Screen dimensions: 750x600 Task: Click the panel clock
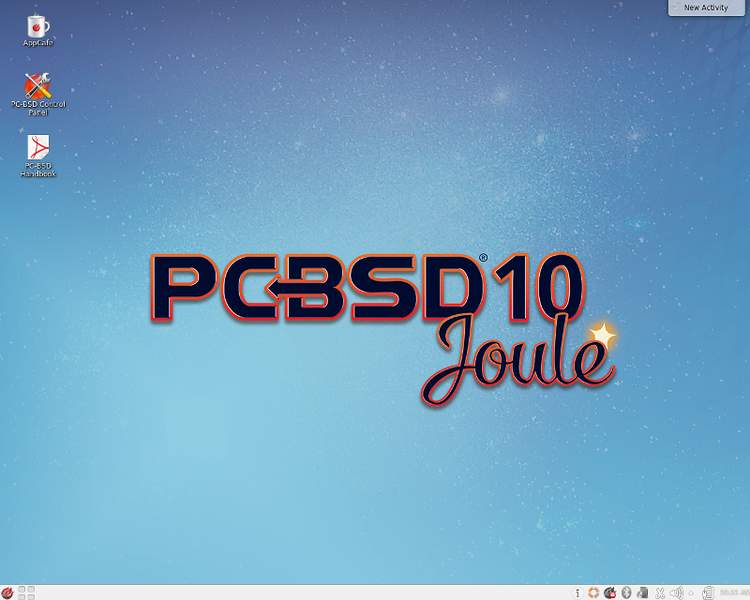point(734,593)
